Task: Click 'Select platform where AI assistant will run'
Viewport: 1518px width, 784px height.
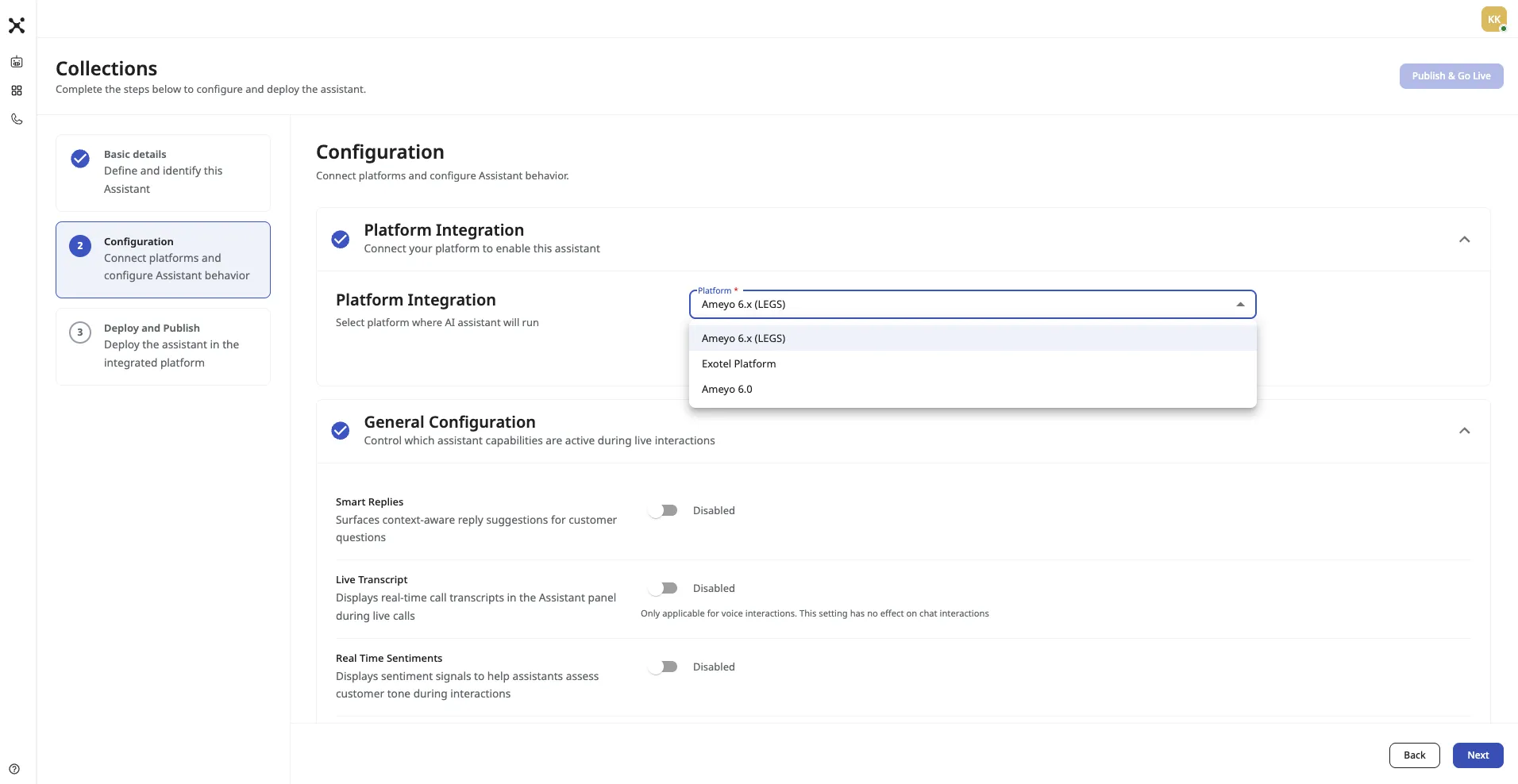Action: 437,322
